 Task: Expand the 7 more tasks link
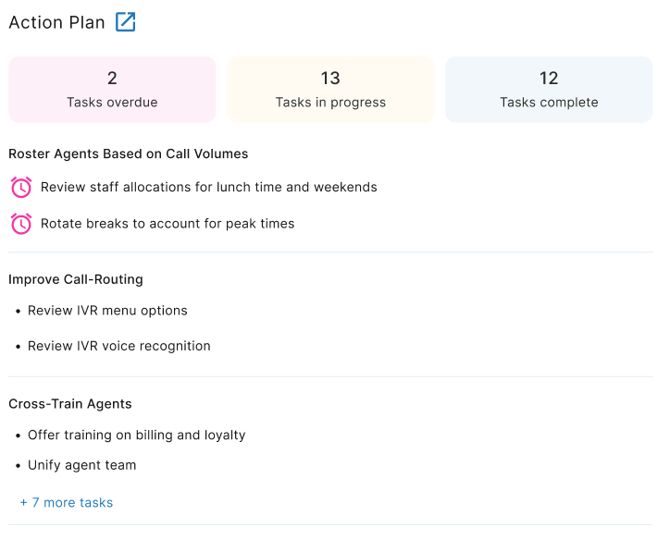[x=66, y=502]
